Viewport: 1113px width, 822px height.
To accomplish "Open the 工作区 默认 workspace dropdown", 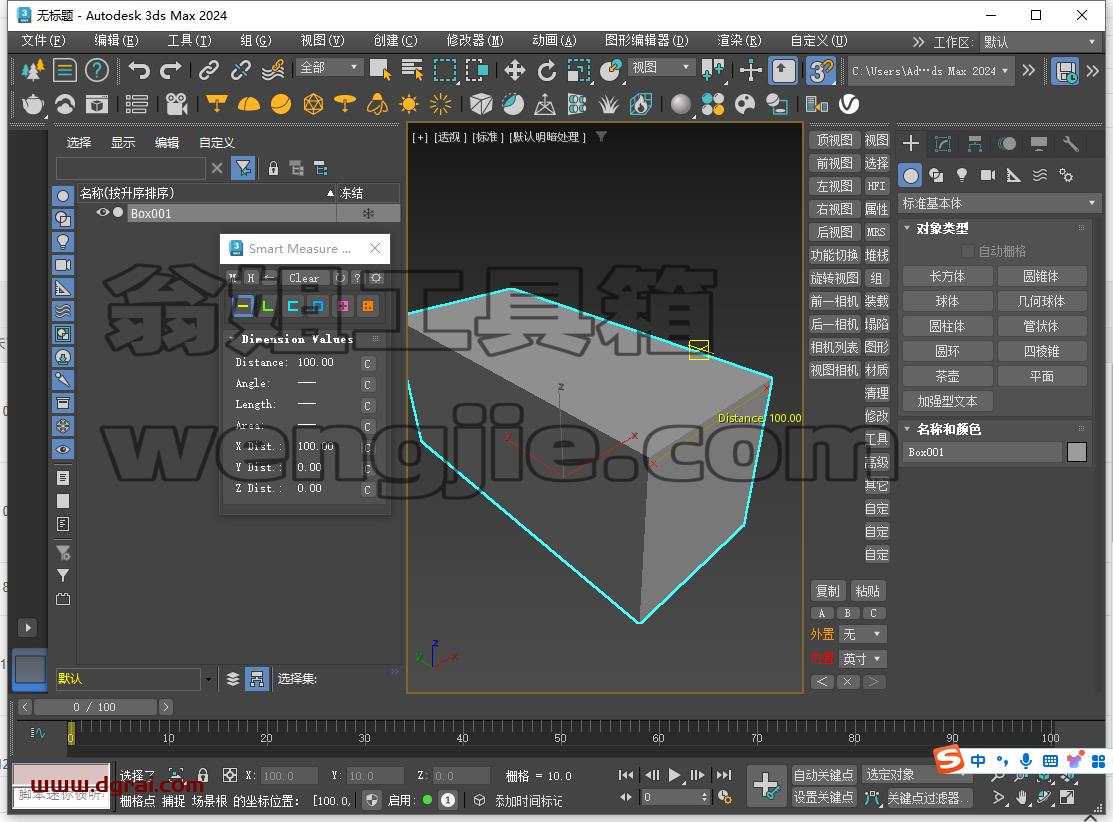I will pyautogui.click(x=1040, y=42).
